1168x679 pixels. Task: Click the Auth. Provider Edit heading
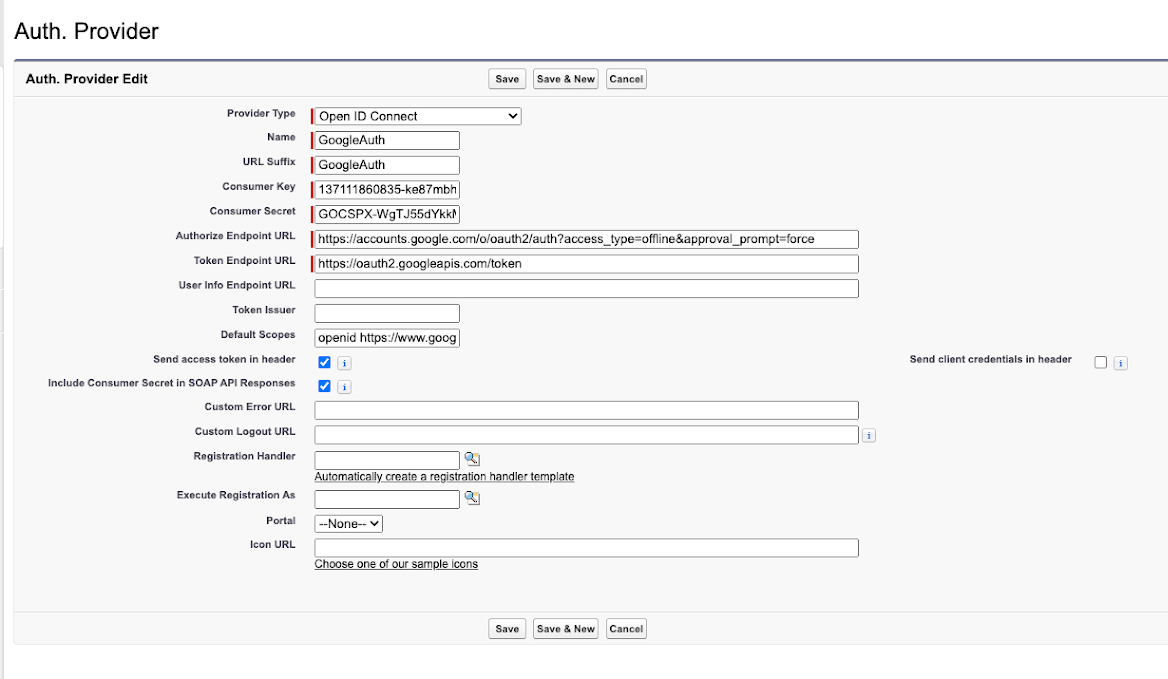(86, 79)
